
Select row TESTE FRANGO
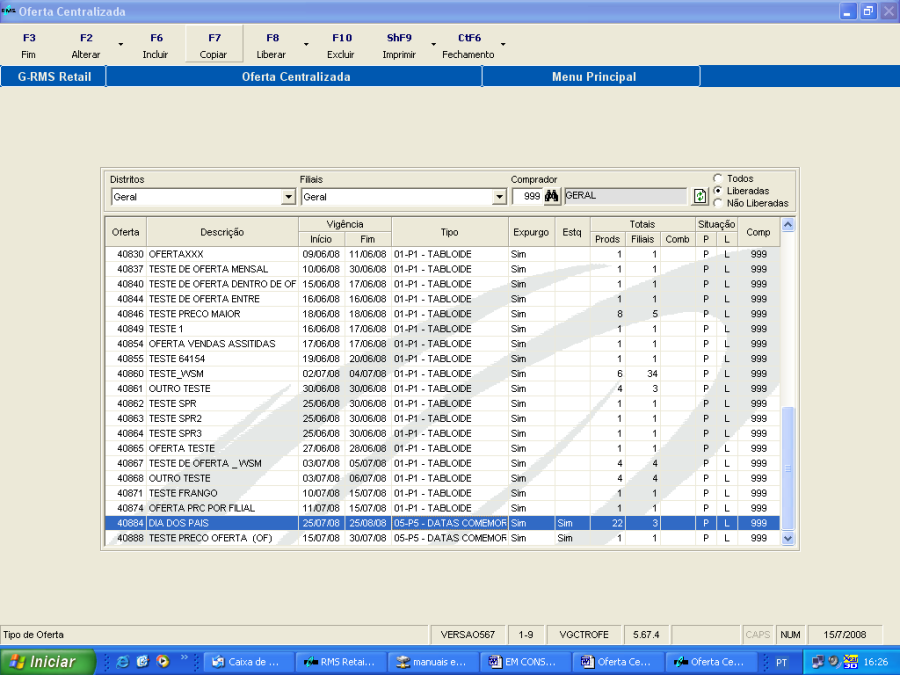click(443, 493)
